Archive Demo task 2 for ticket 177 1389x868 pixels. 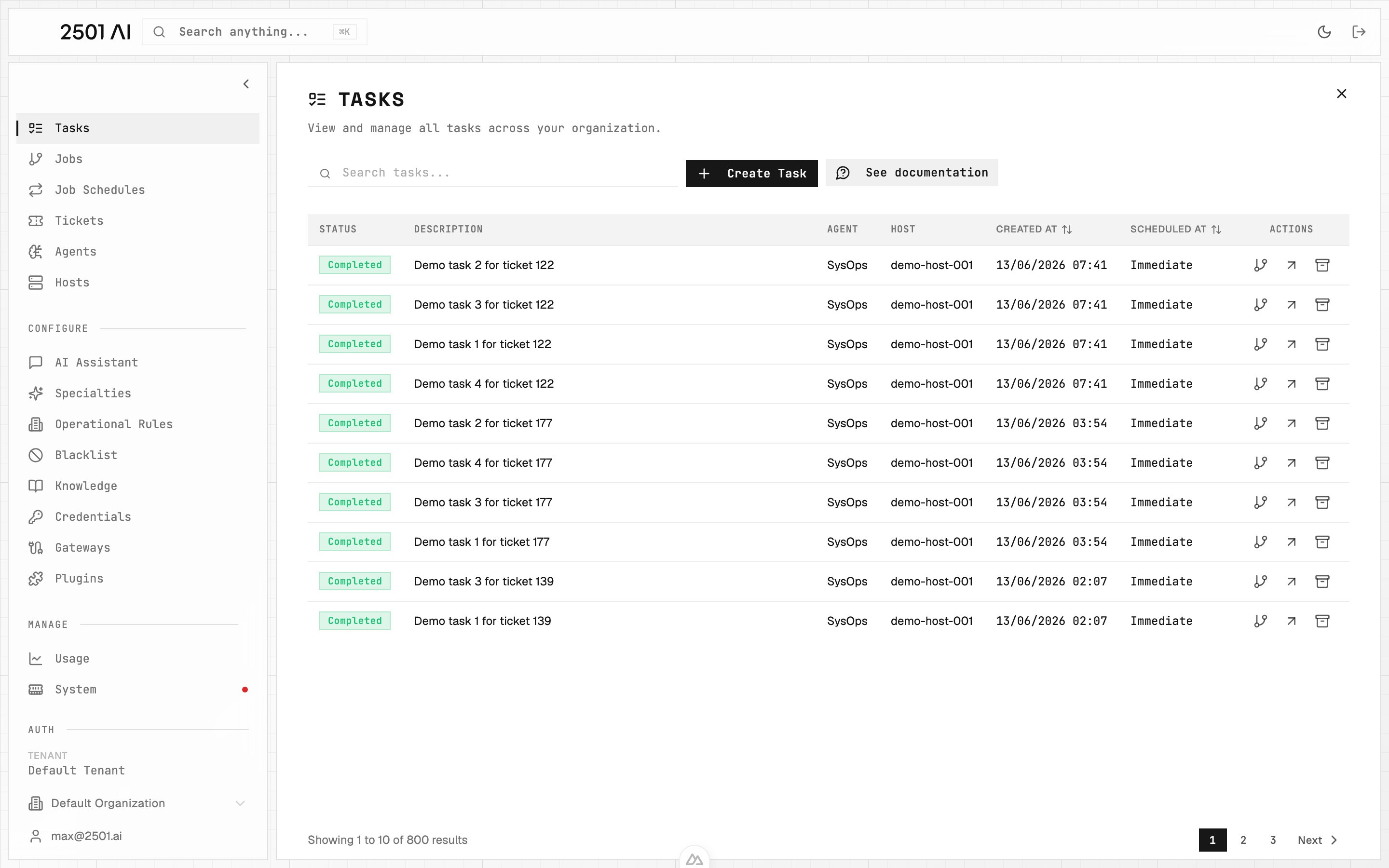pyautogui.click(x=1322, y=424)
